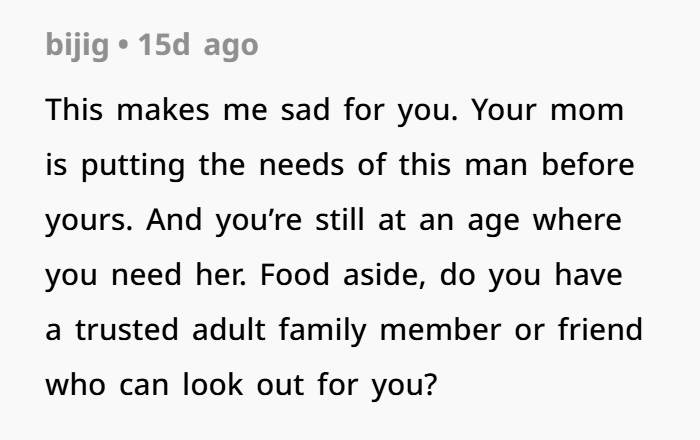This screenshot has width=700, height=440.
Task: Click the line starting "you need her. Food aside"
Action: [x=333, y=274]
